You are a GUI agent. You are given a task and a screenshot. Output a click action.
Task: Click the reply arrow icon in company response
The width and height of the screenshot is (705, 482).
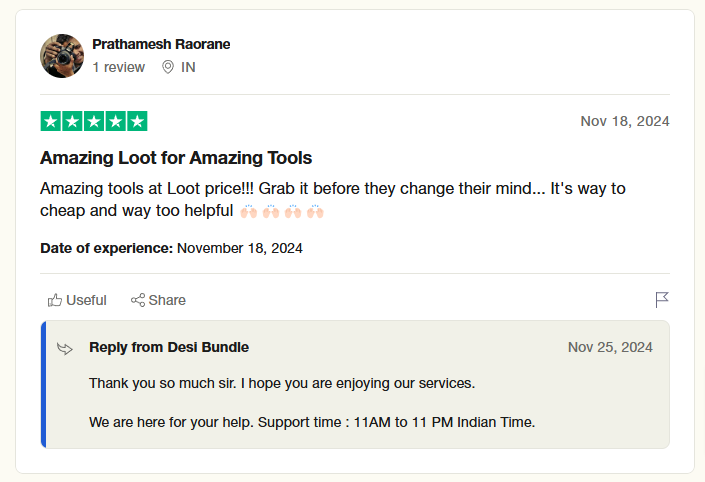point(65,348)
